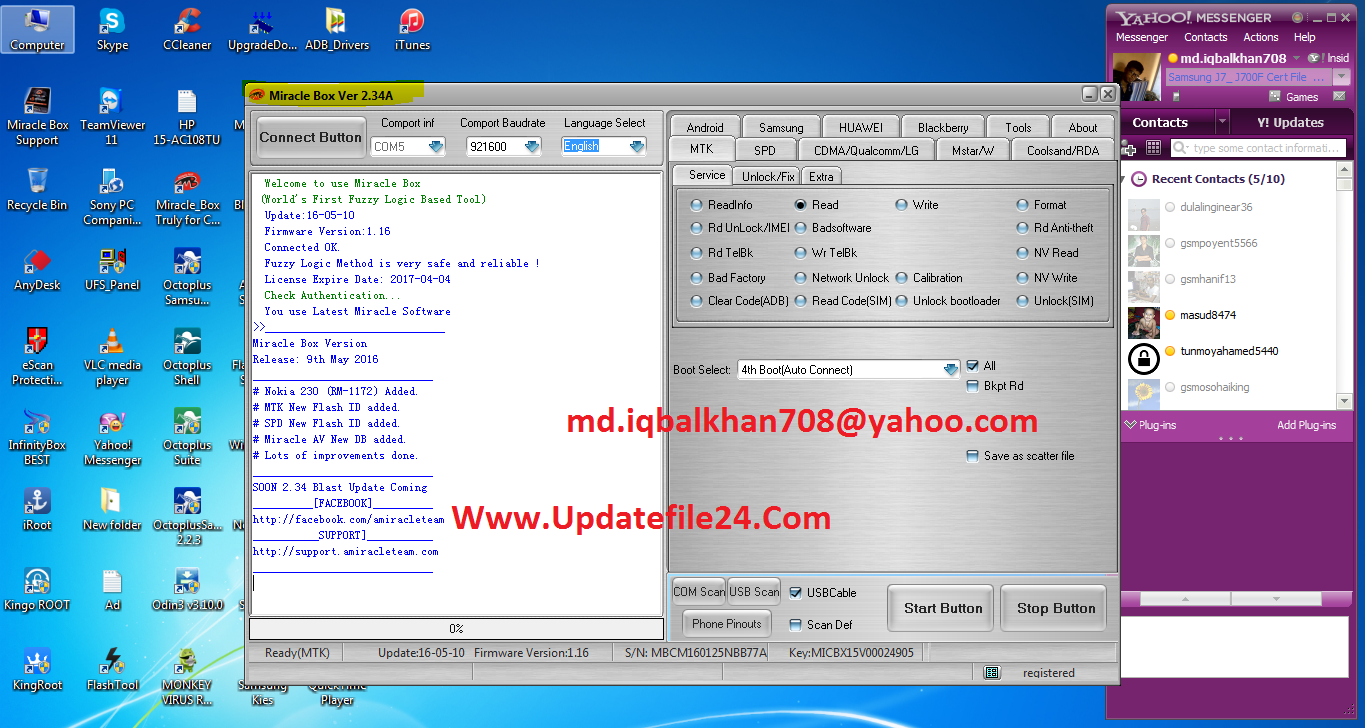Click the 0% progress bar
Screen dimensions: 1365x728
[456, 629]
